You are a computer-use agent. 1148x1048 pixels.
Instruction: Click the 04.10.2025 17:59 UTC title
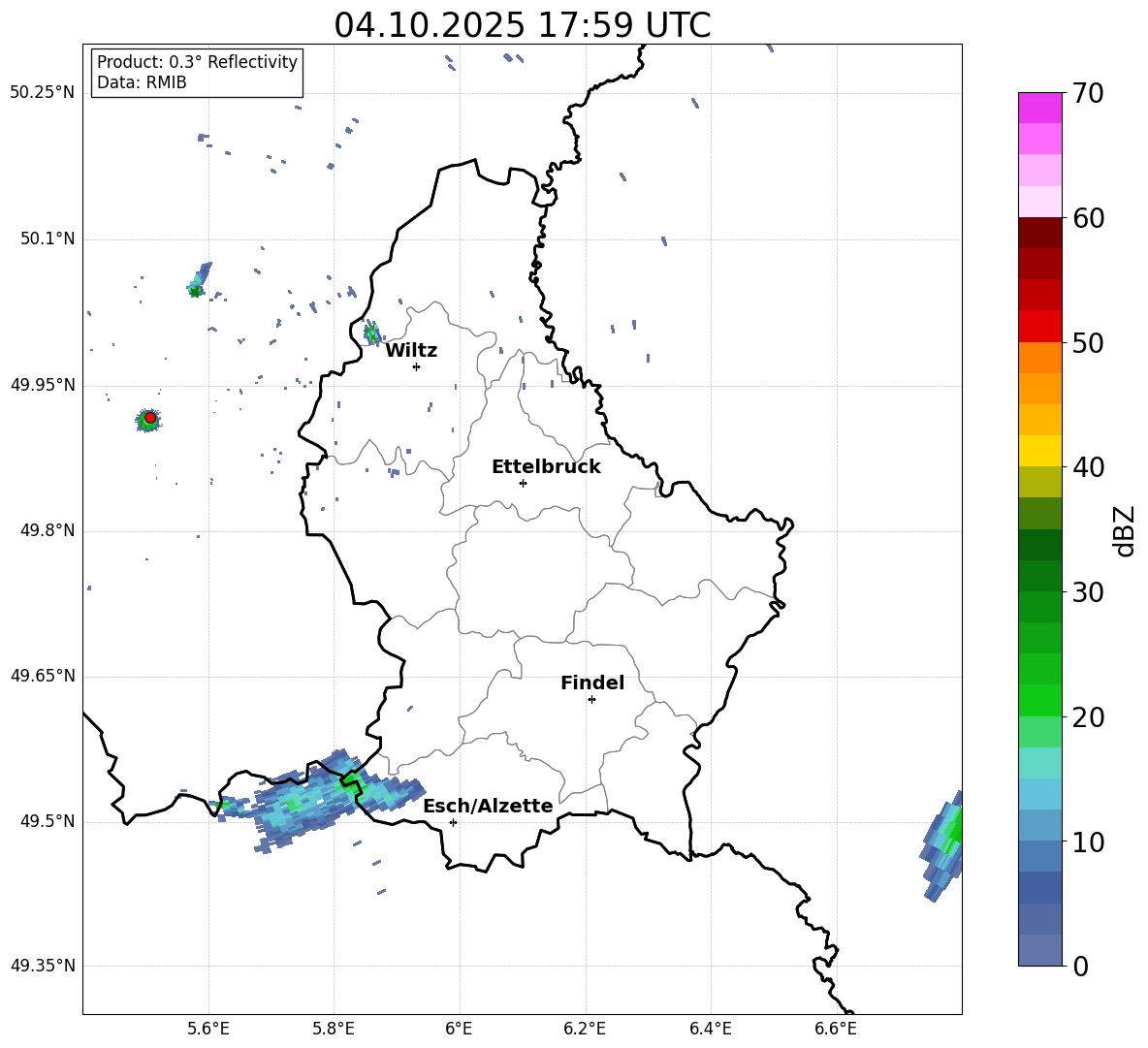tap(522, 25)
